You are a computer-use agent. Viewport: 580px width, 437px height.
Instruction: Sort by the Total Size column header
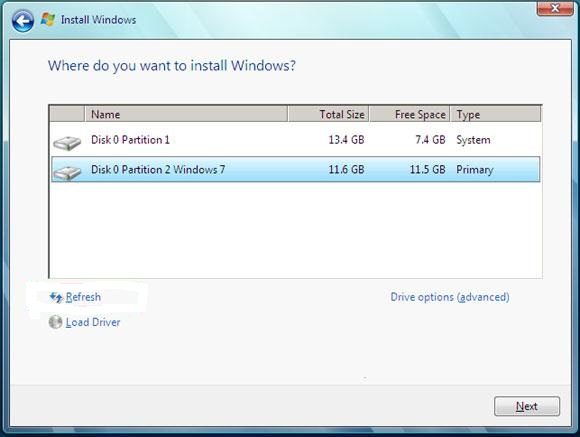(x=328, y=114)
